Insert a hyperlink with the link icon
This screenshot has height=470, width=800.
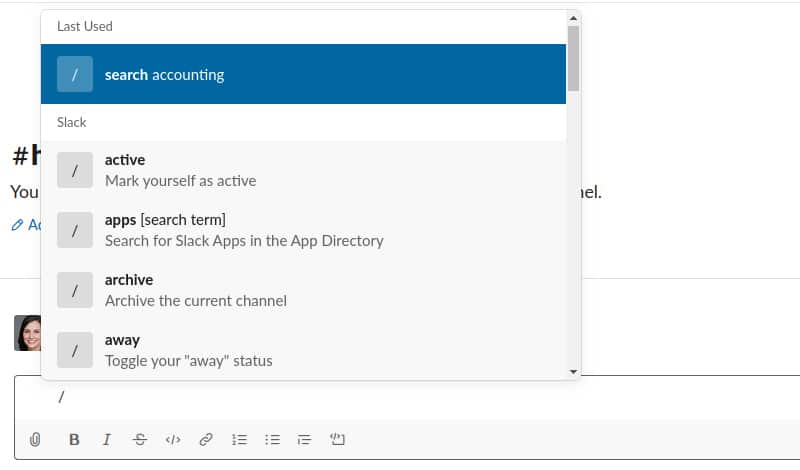pos(206,439)
